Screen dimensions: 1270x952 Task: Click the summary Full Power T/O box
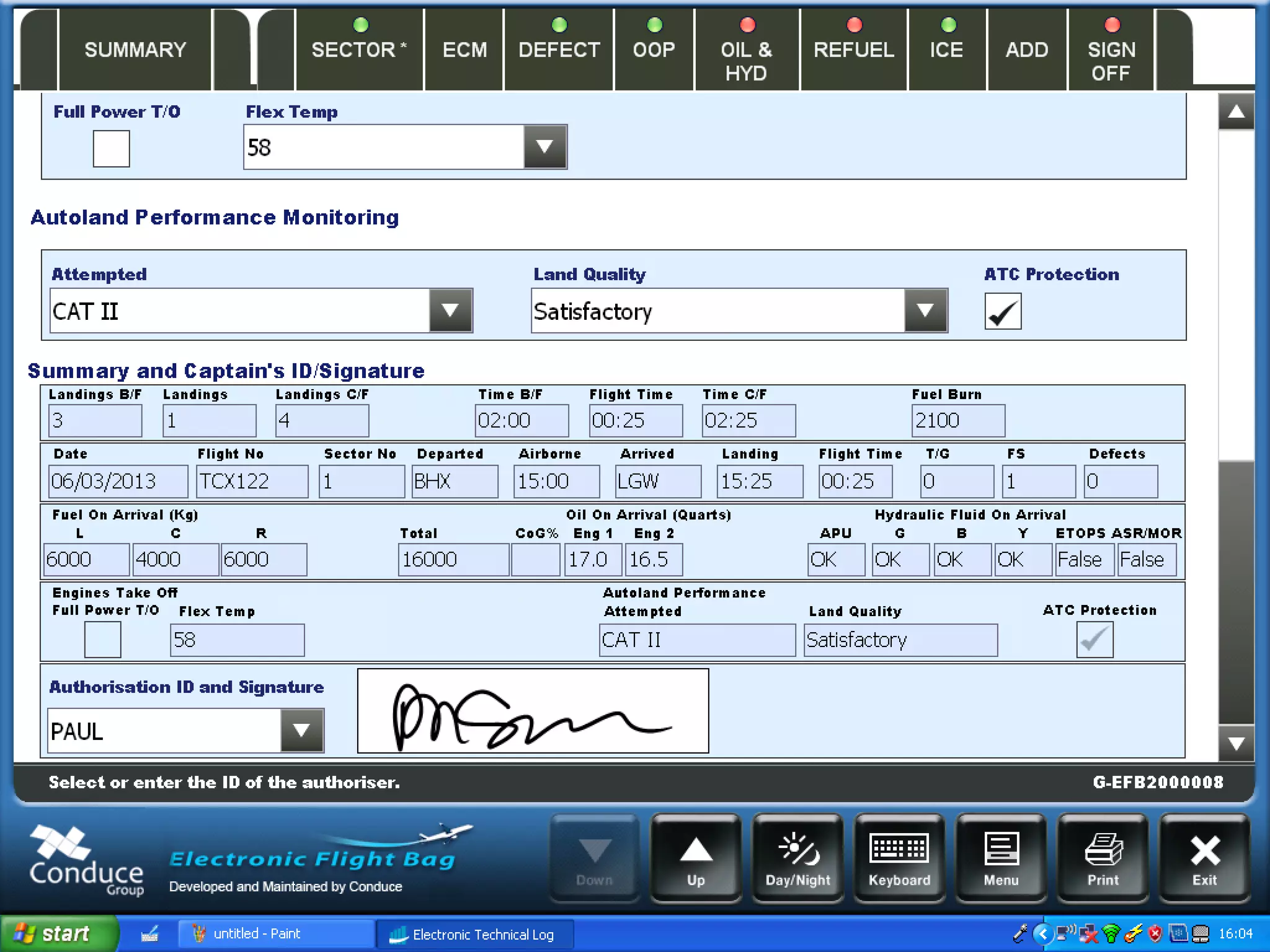102,640
